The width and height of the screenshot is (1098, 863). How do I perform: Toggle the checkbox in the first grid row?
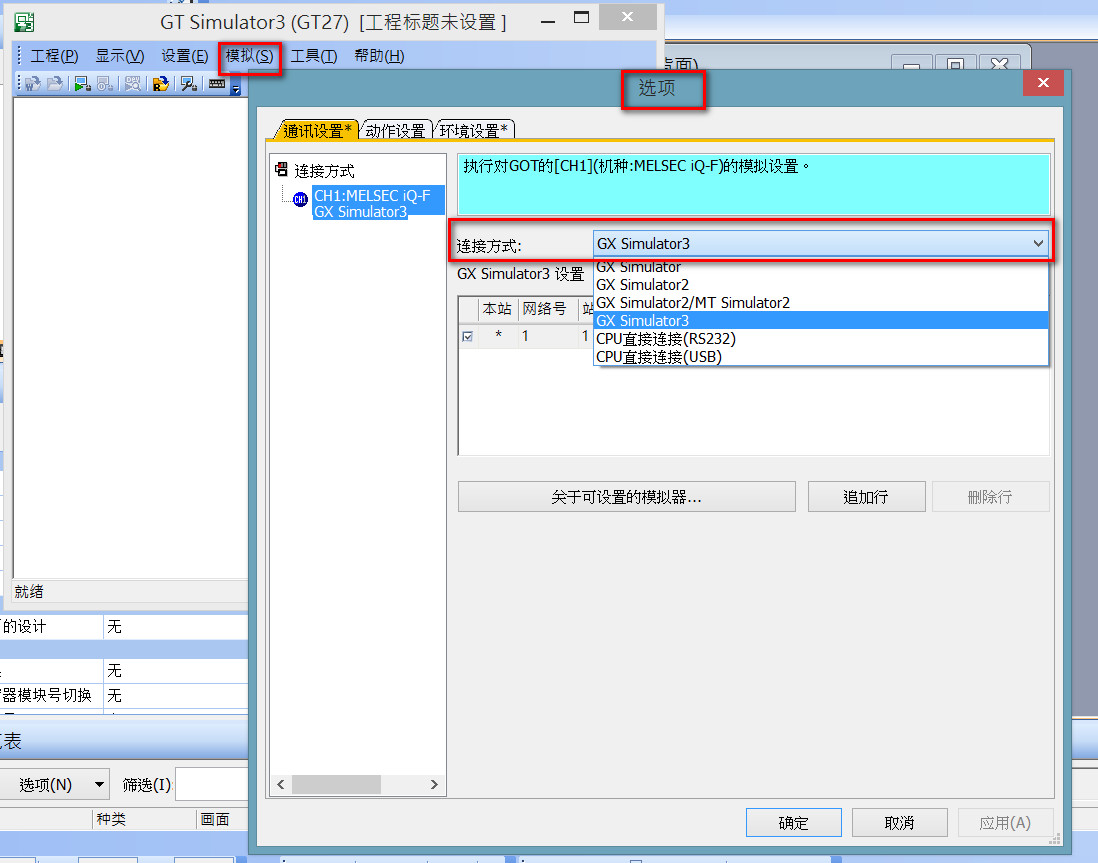click(x=468, y=337)
